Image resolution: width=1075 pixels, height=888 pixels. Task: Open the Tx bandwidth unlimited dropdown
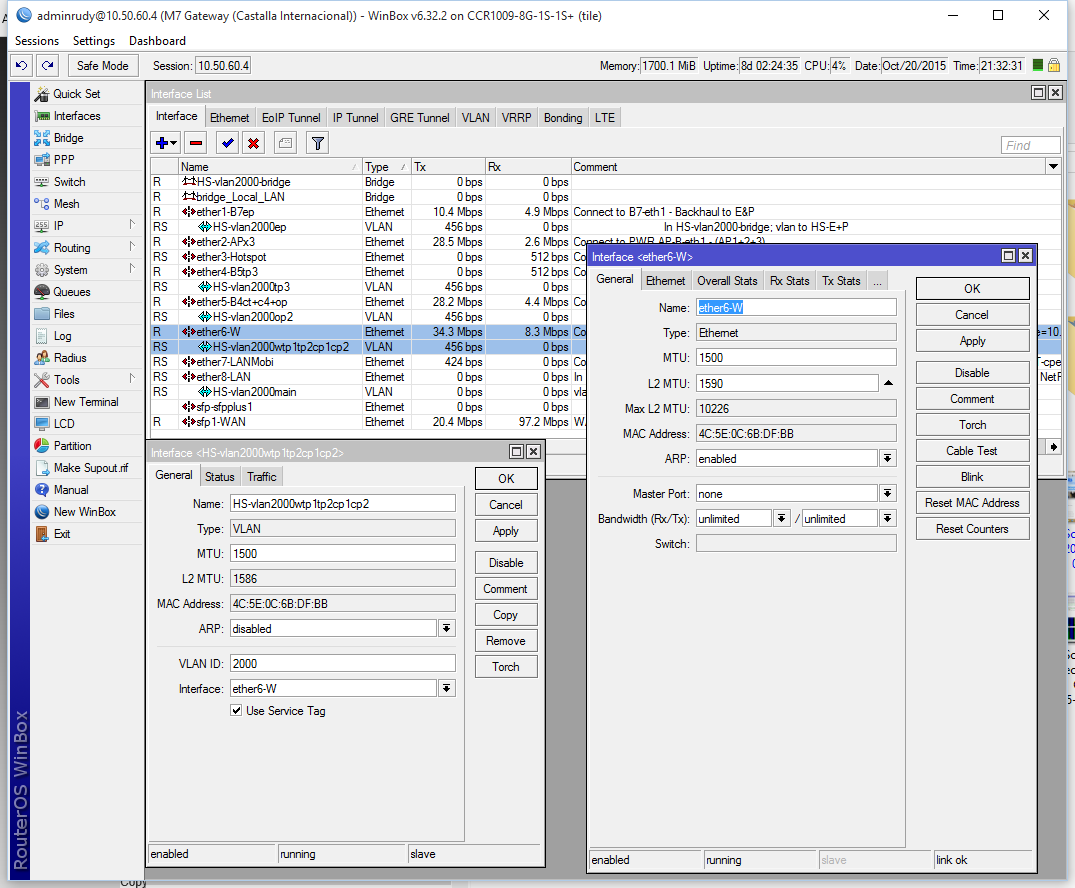888,518
